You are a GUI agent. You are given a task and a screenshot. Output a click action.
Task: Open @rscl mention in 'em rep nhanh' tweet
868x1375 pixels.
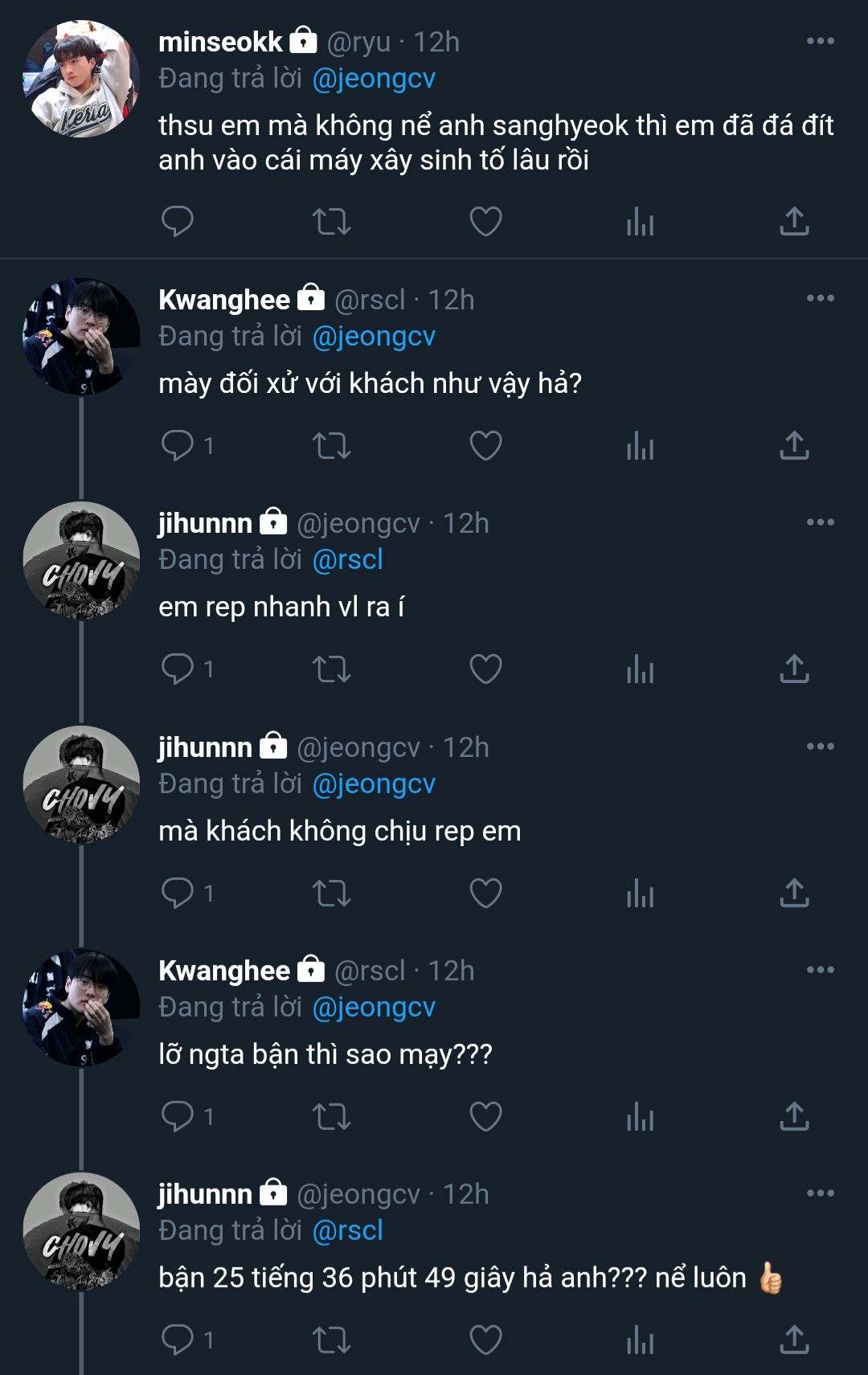pyautogui.click(x=347, y=560)
